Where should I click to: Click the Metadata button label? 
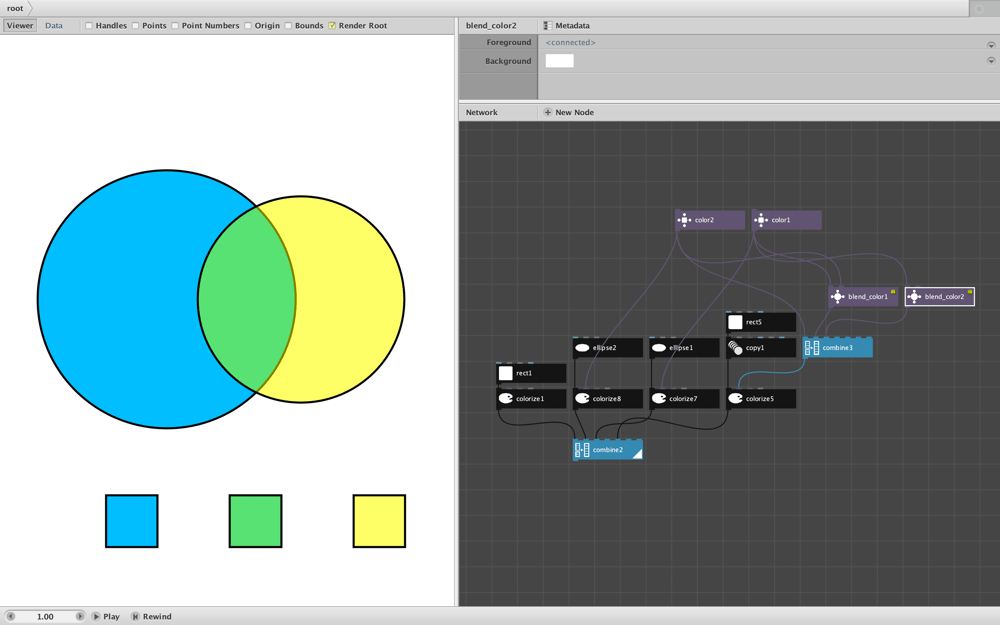click(x=572, y=26)
